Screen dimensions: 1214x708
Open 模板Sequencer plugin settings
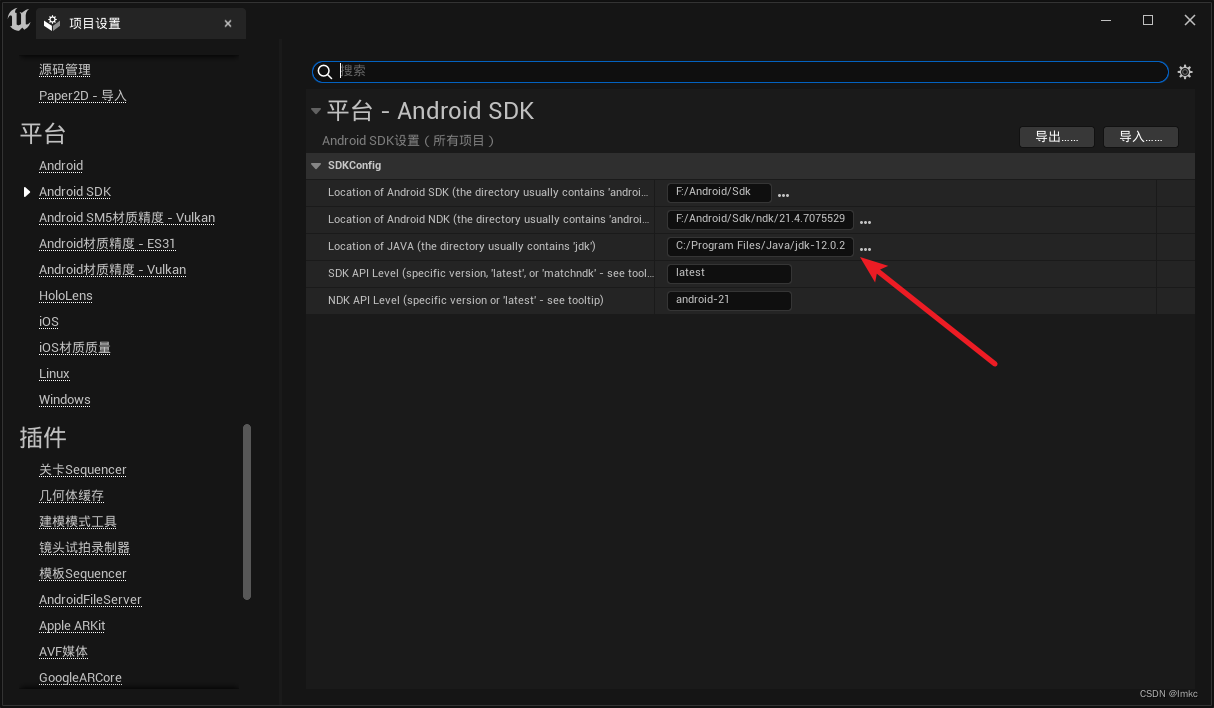tap(83, 574)
